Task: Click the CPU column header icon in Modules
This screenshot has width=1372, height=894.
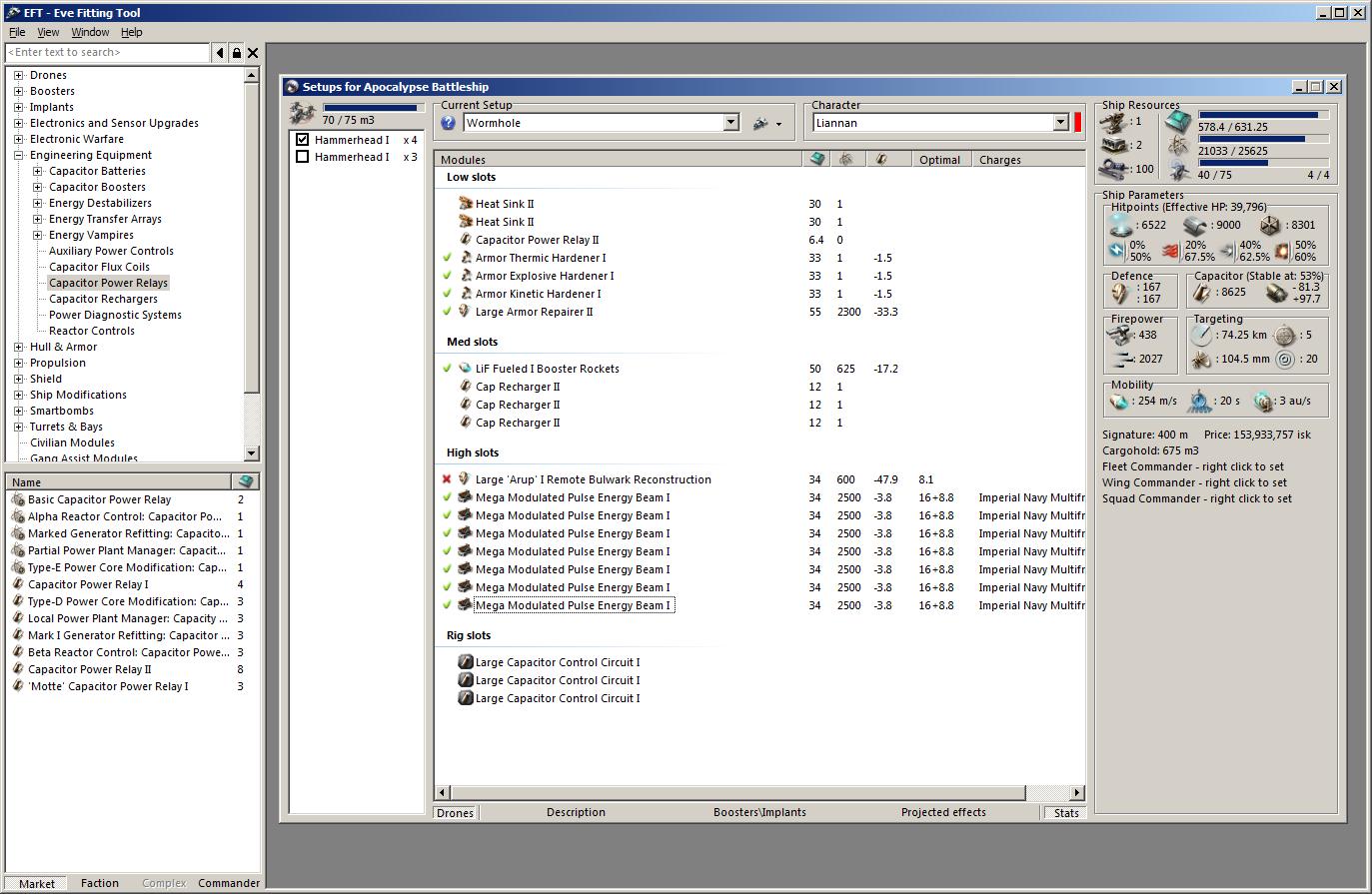Action: tap(817, 159)
